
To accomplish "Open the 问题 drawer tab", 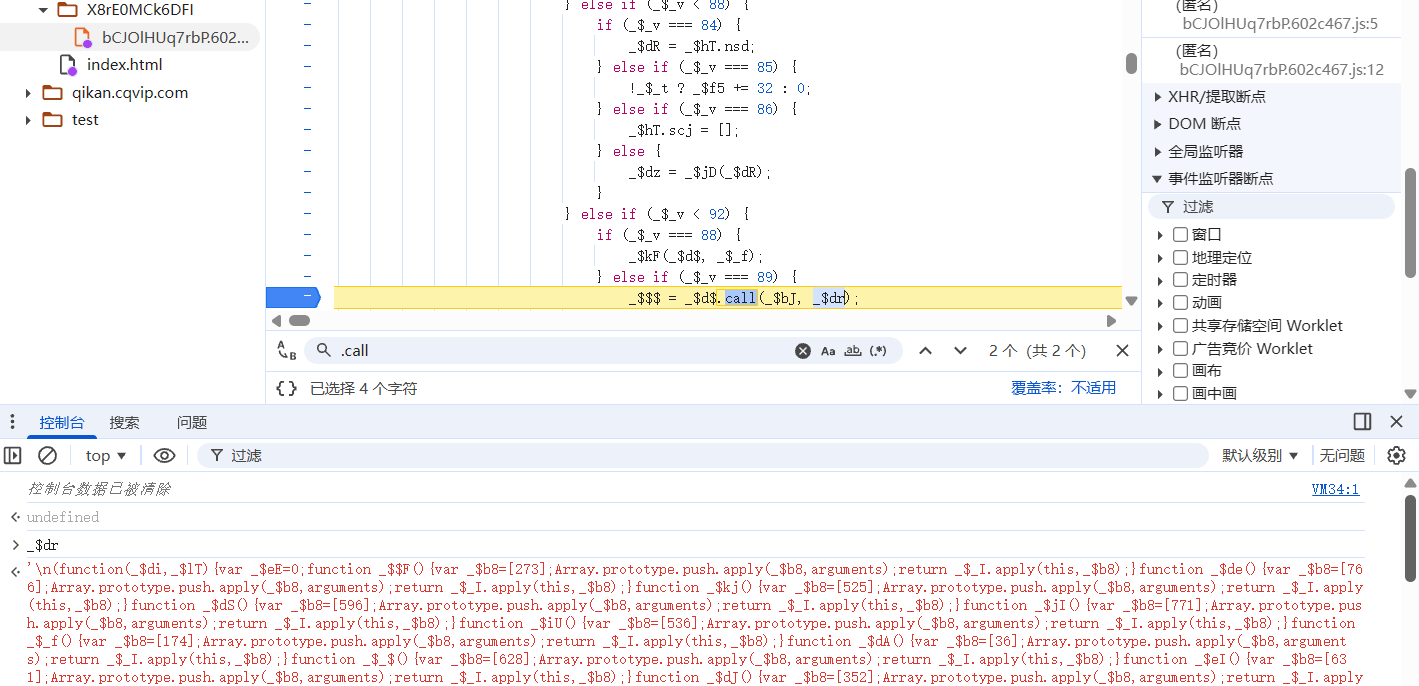I will [x=192, y=423].
